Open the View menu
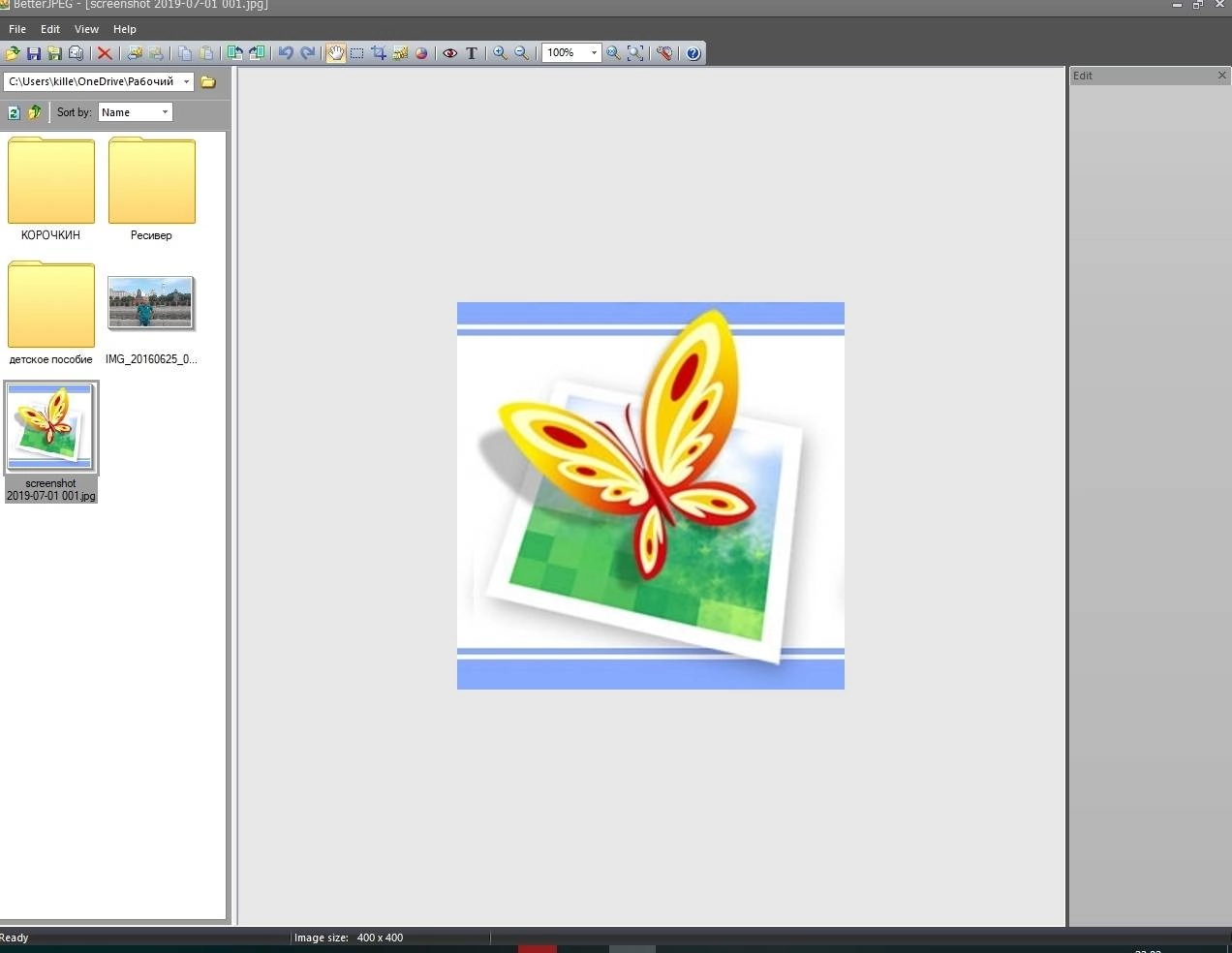The width and height of the screenshot is (1232, 953). [x=87, y=29]
